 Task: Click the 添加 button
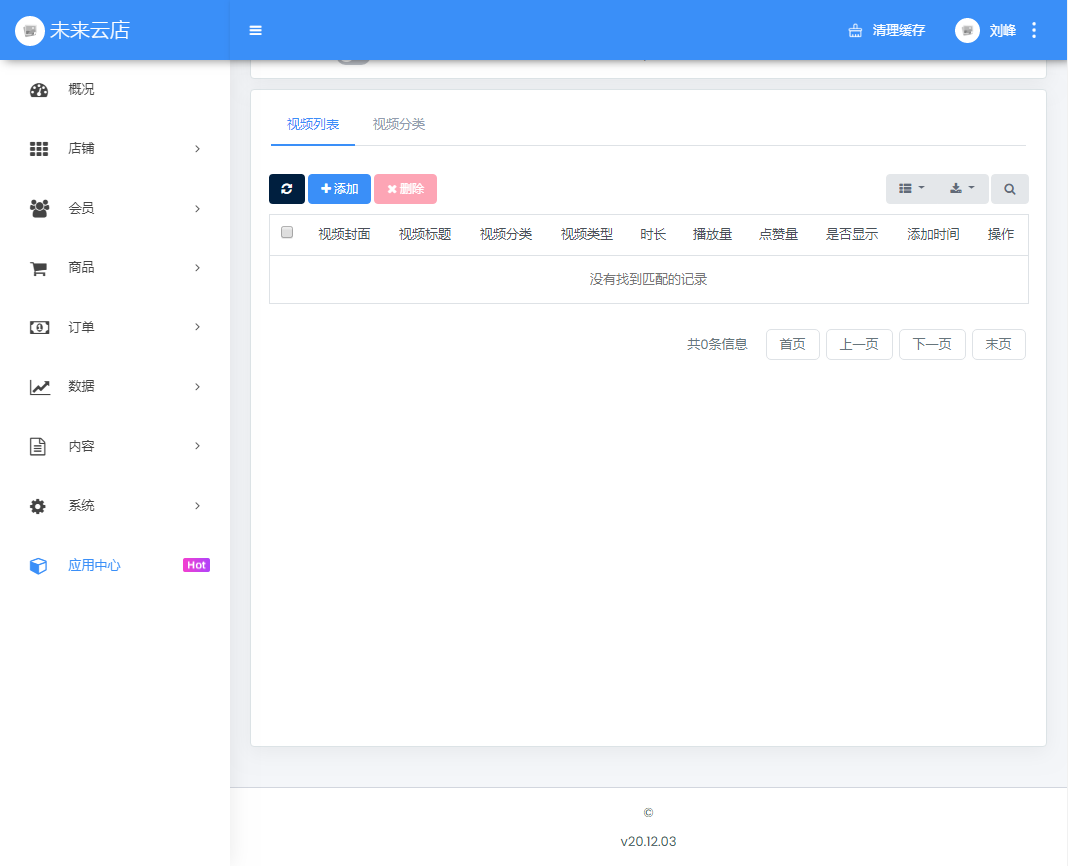pyautogui.click(x=339, y=189)
